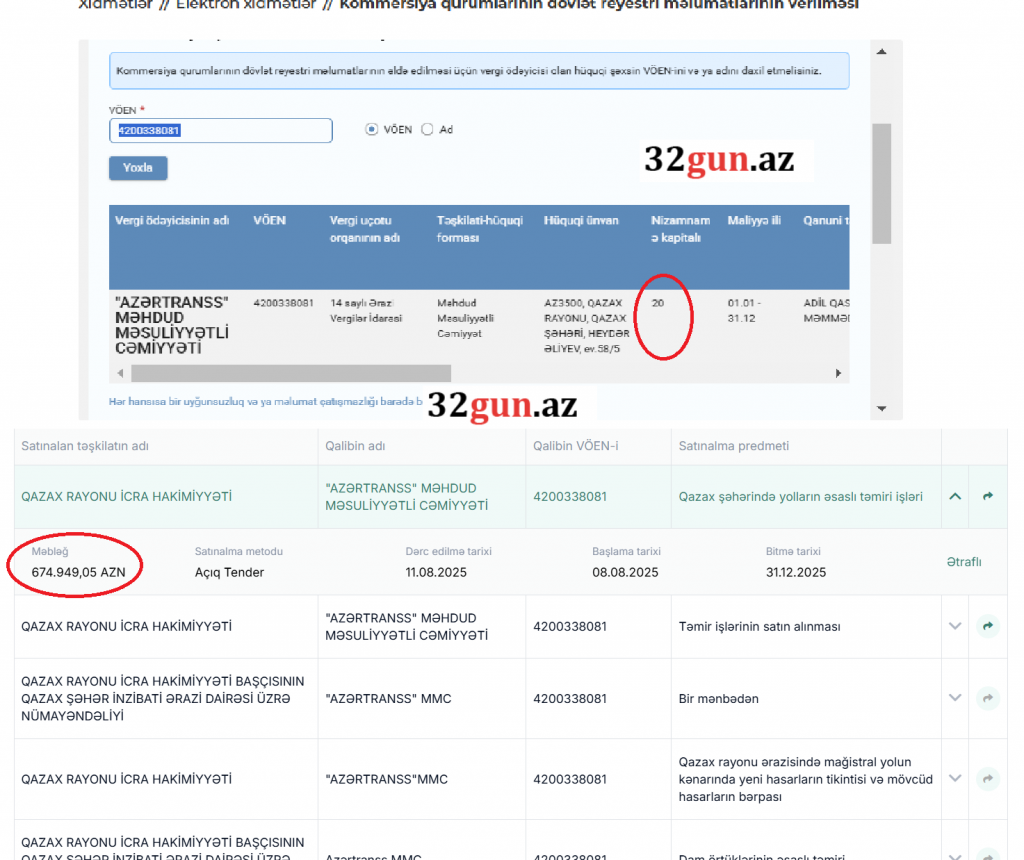Click the horizontal table scrollbar thumb
The width and height of the screenshot is (1024, 860).
(291, 374)
